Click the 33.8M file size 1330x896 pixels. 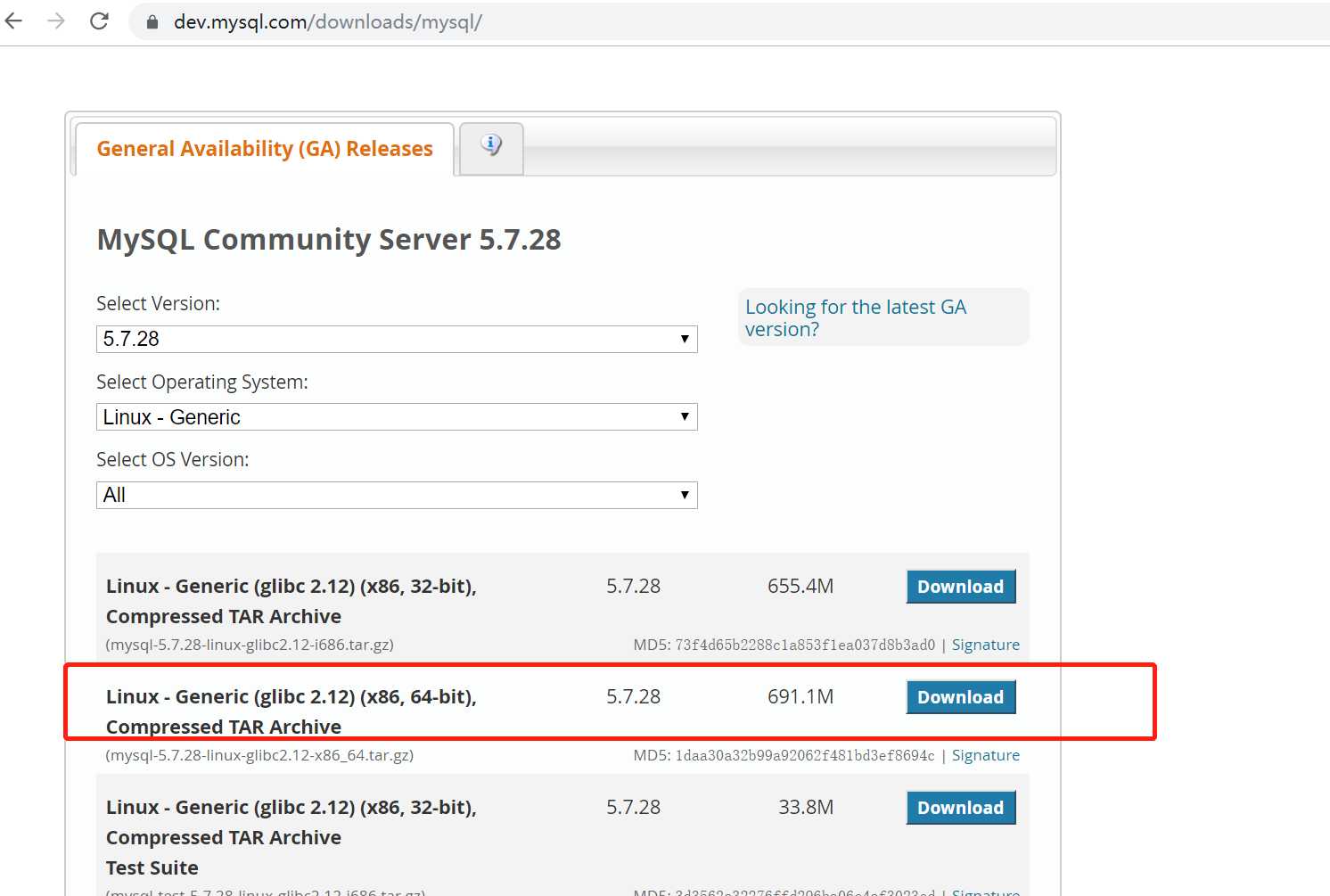[806, 808]
